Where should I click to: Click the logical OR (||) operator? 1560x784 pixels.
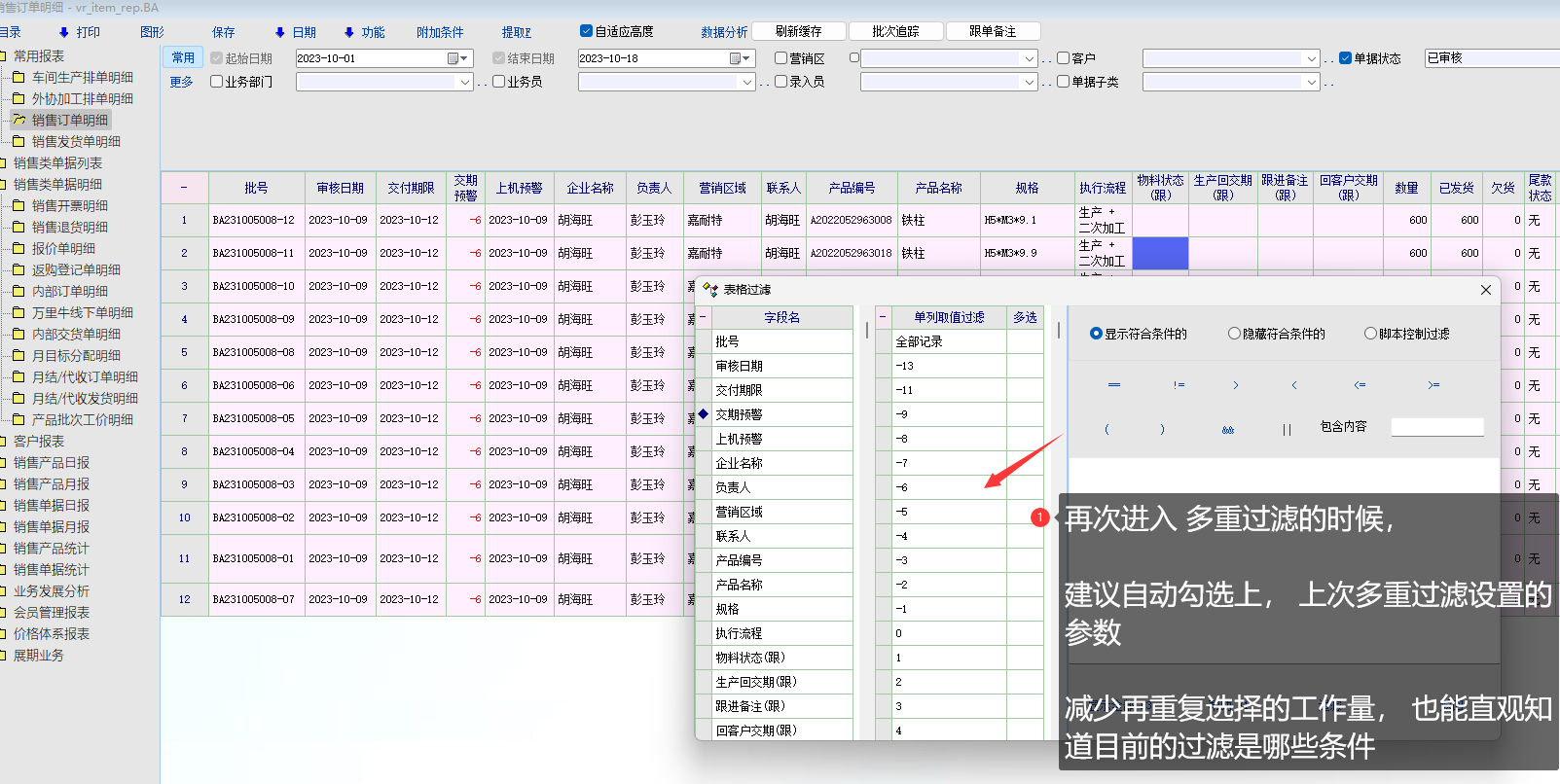(x=1287, y=429)
